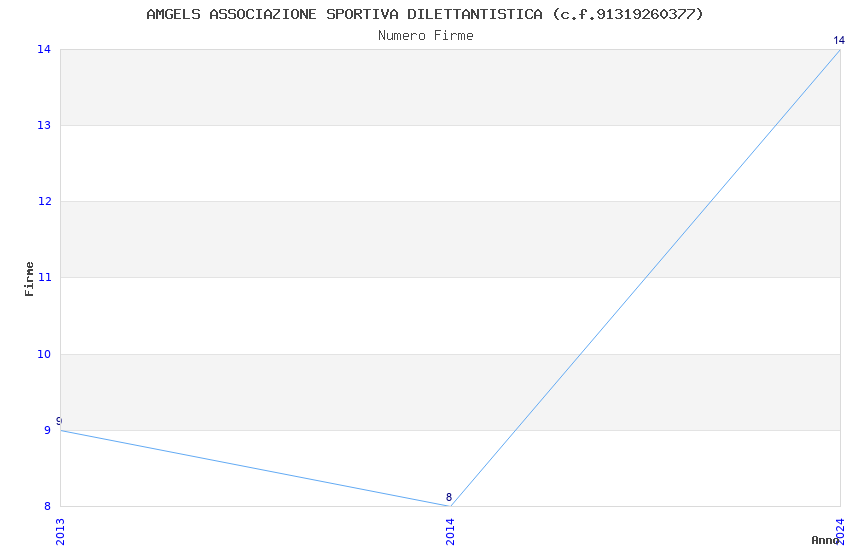Click the y-axis tick value 12

(x=44, y=202)
